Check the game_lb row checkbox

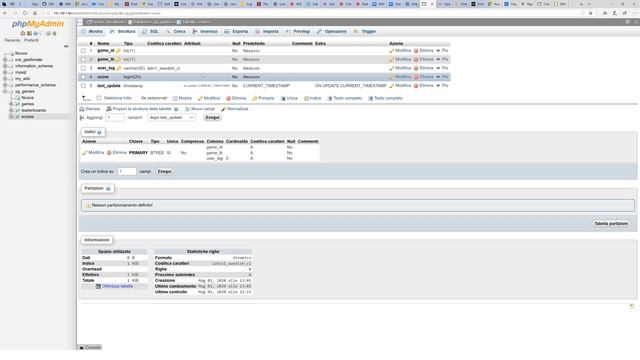point(83,60)
